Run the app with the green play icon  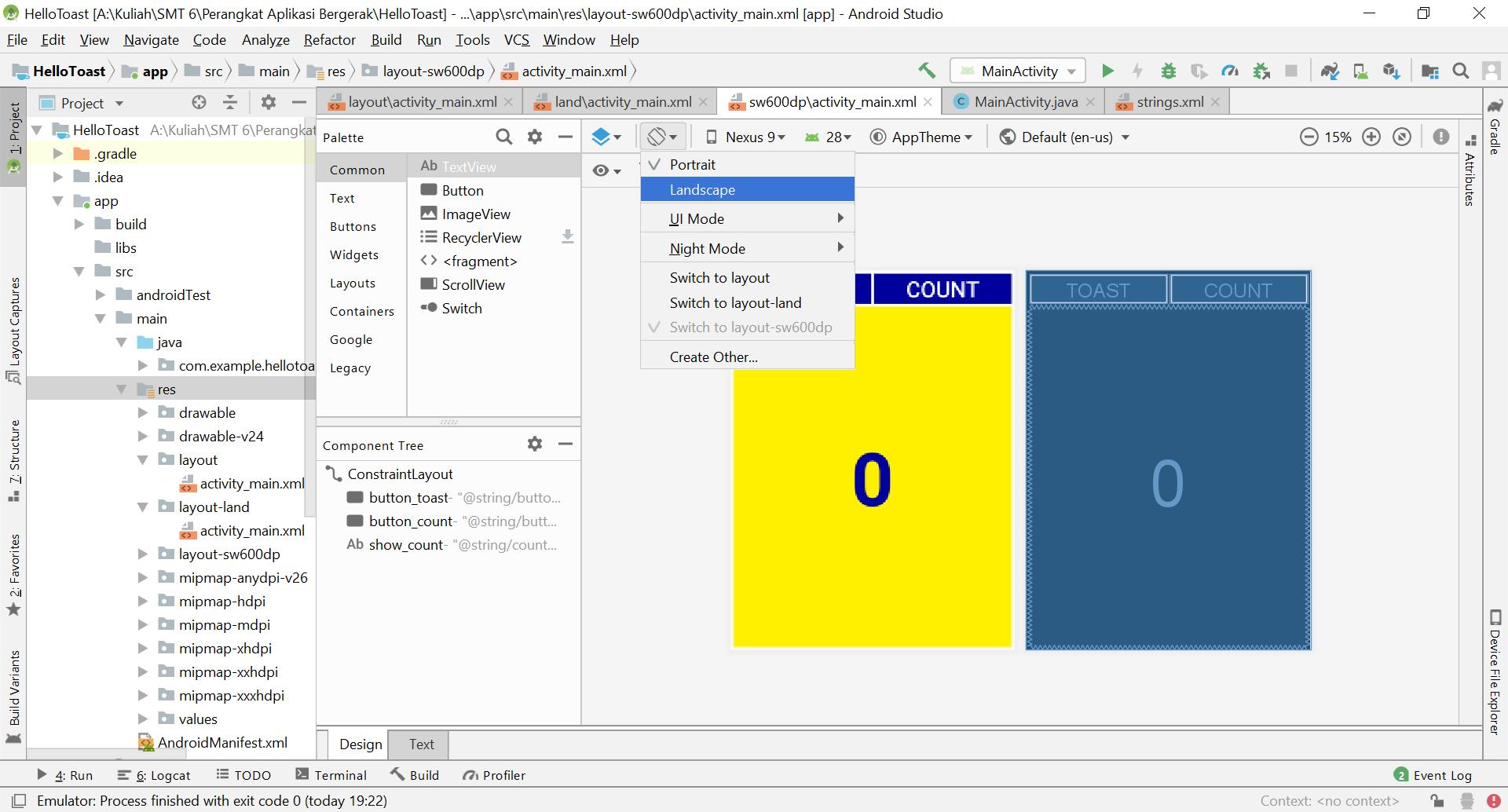pos(1107,70)
